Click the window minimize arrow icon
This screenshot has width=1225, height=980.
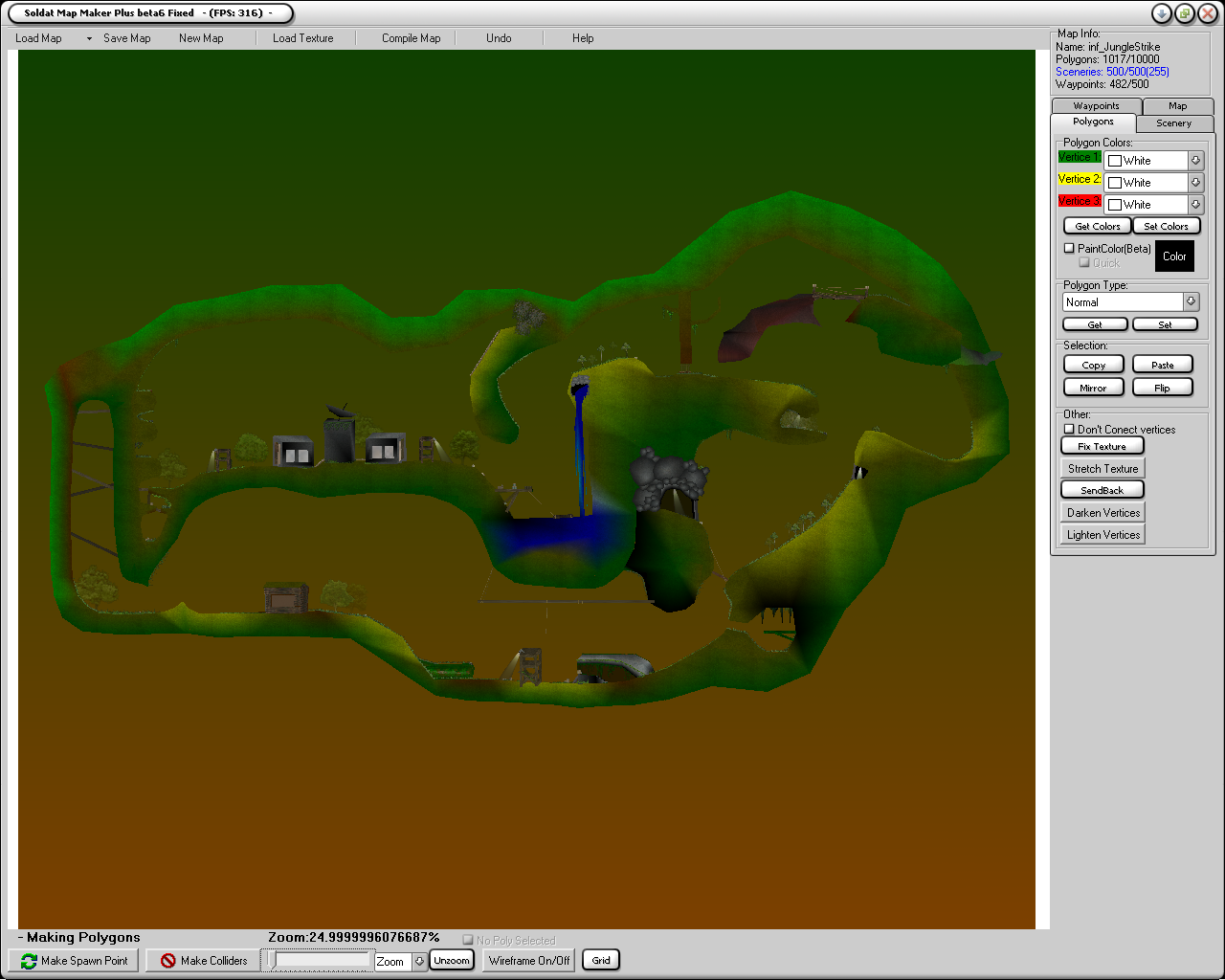(1161, 13)
